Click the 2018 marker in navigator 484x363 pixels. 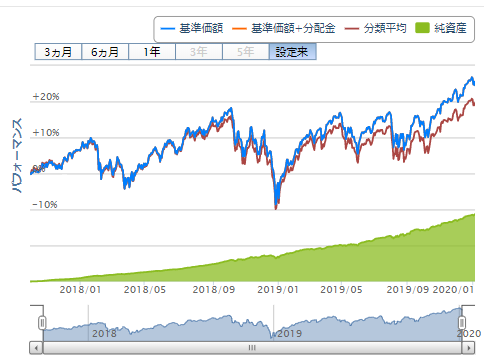104,333
